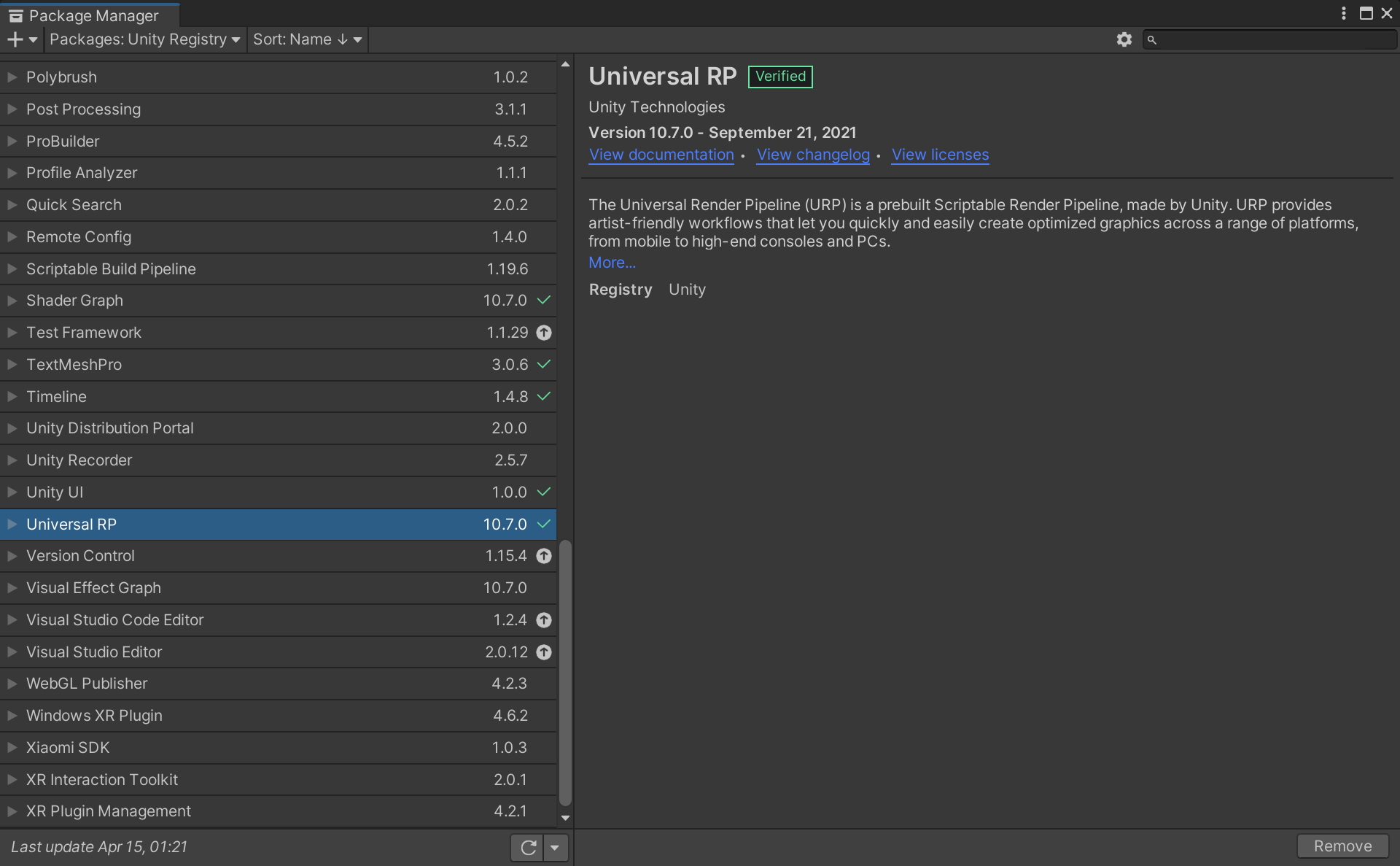Screen dimensions: 1400x866
Task: Open the Package Manager settings gear
Action: click(1124, 39)
